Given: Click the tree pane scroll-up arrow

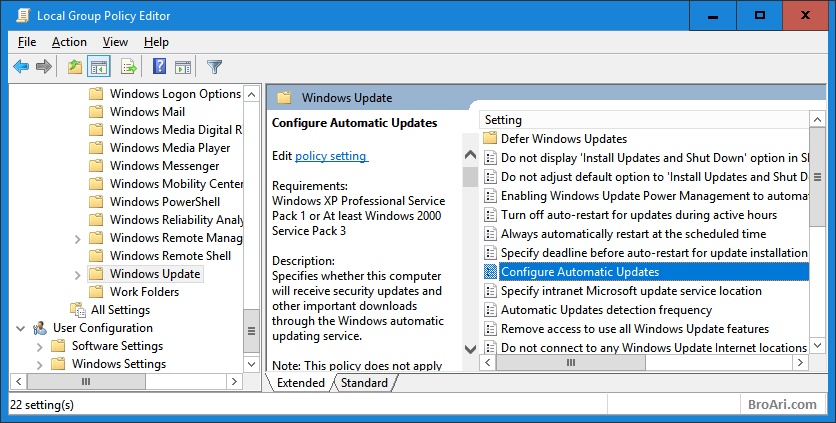Looking at the screenshot, I should click(x=252, y=94).
